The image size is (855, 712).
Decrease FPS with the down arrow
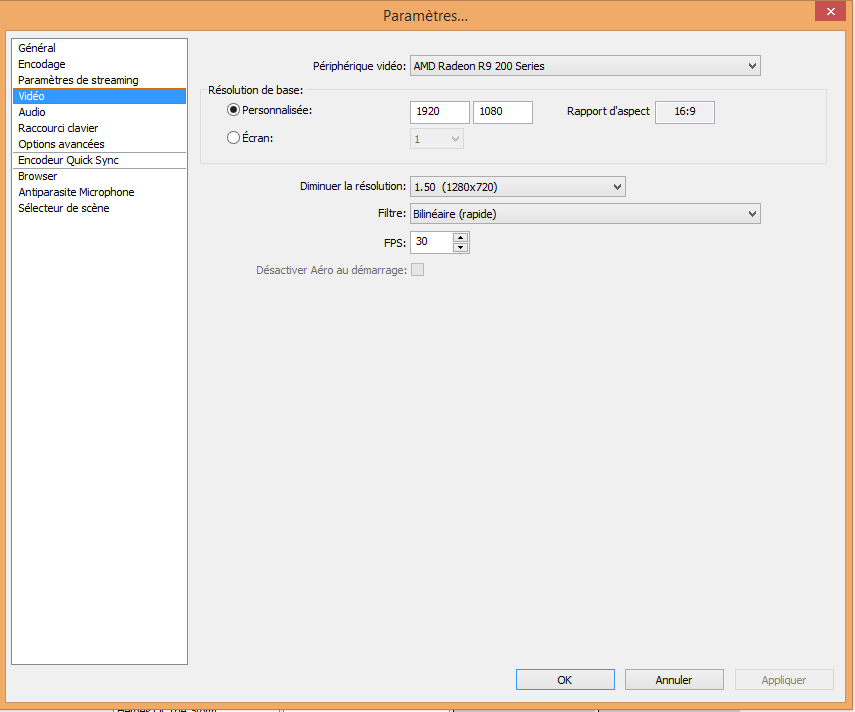coord(461,248)
